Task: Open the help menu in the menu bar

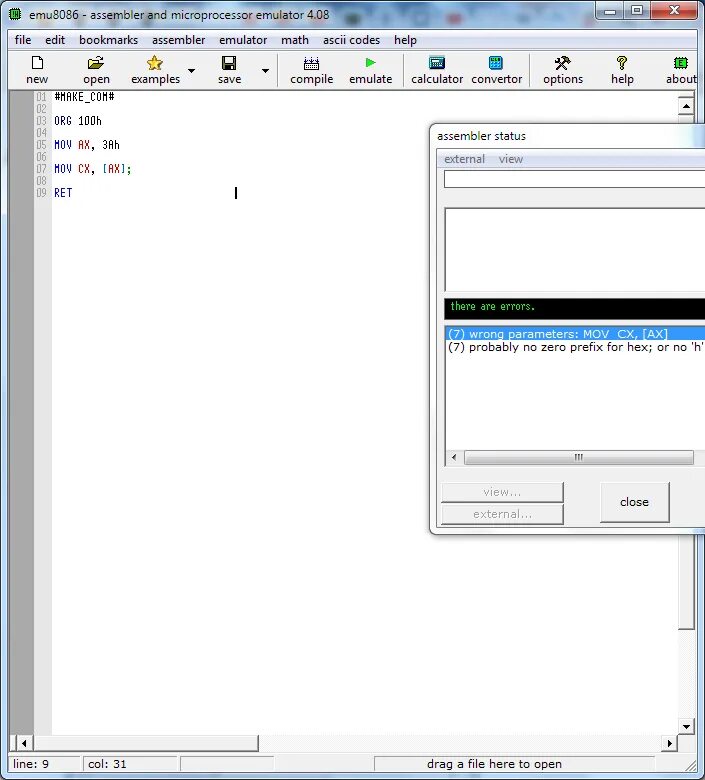Action: tap(405, 40)
